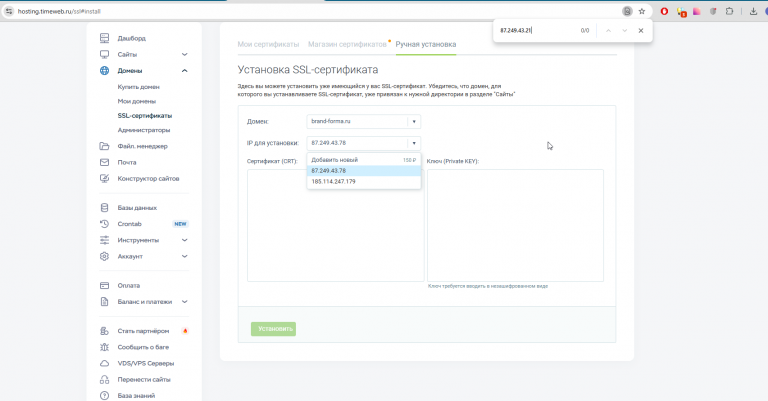Click the Баланс и платежи document icon
The width and height of the screenshot is (768, 401).
104,302
